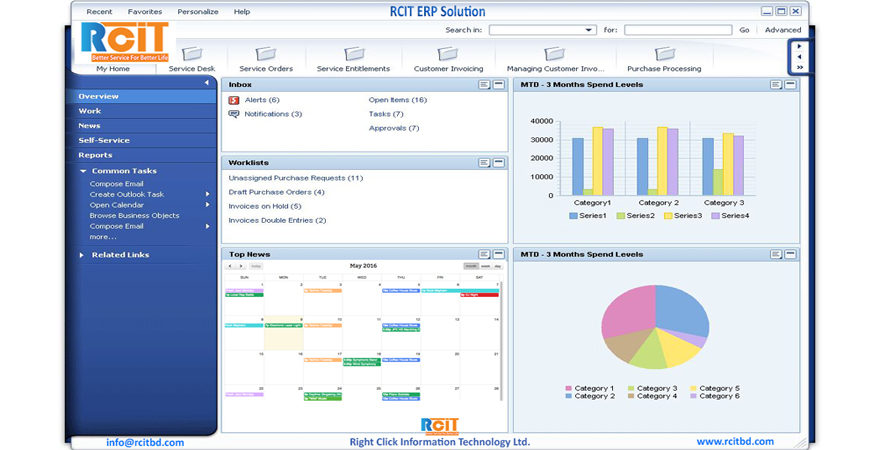Select Self-Service in the sidebar

tap(141, 140)
